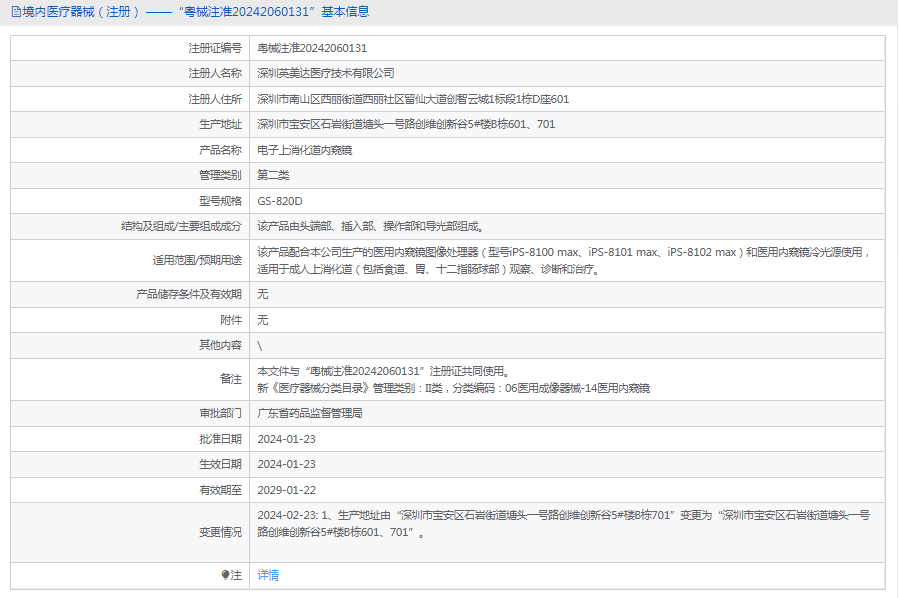The height and width of the screenshot is (598, 899).
Task: Click the document icon in the header
Action: click(16, 11)
